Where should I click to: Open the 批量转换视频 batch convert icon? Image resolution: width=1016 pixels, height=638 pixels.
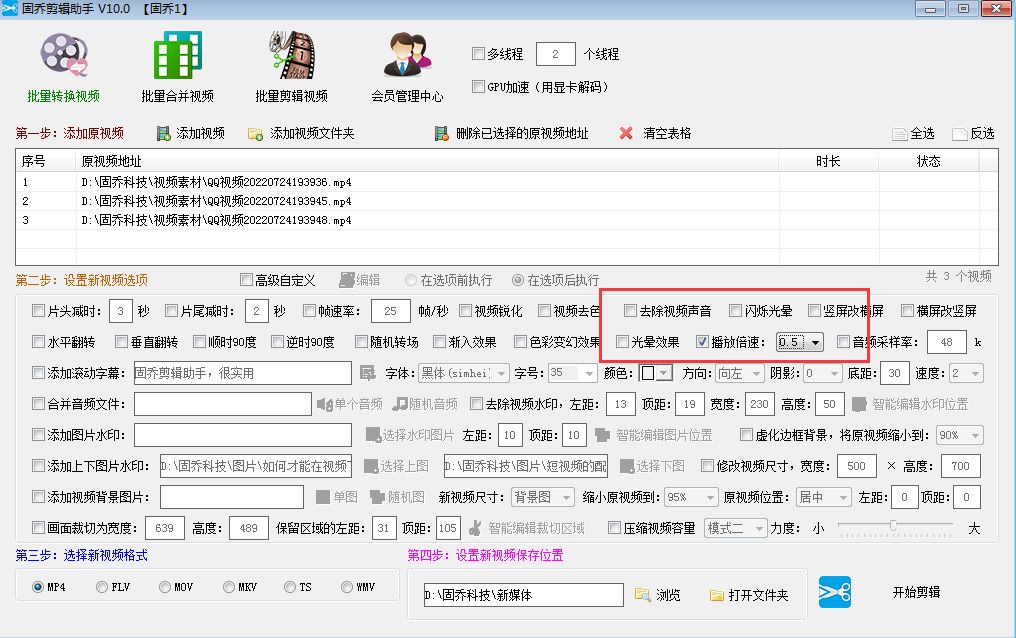coord(64,56)
